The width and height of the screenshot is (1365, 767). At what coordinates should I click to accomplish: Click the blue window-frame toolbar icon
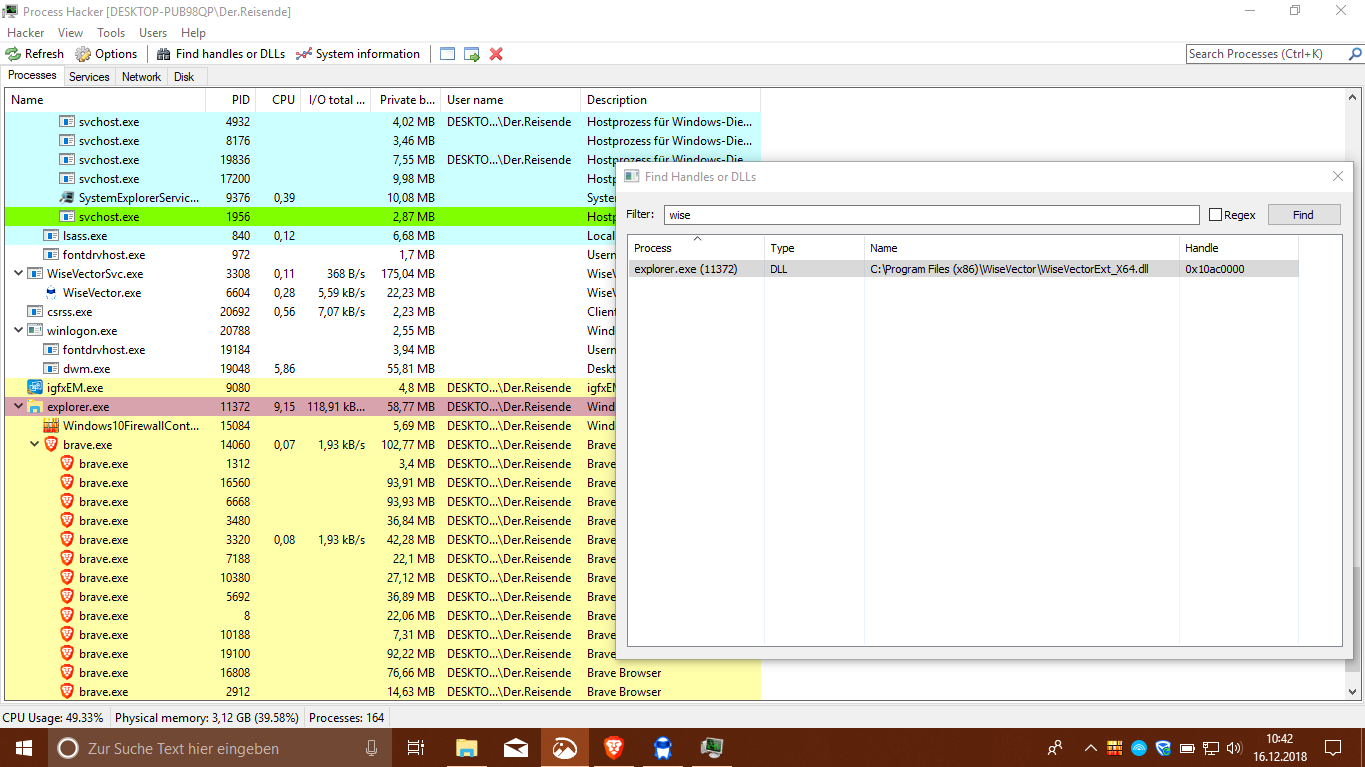click(x=447, y=54)
